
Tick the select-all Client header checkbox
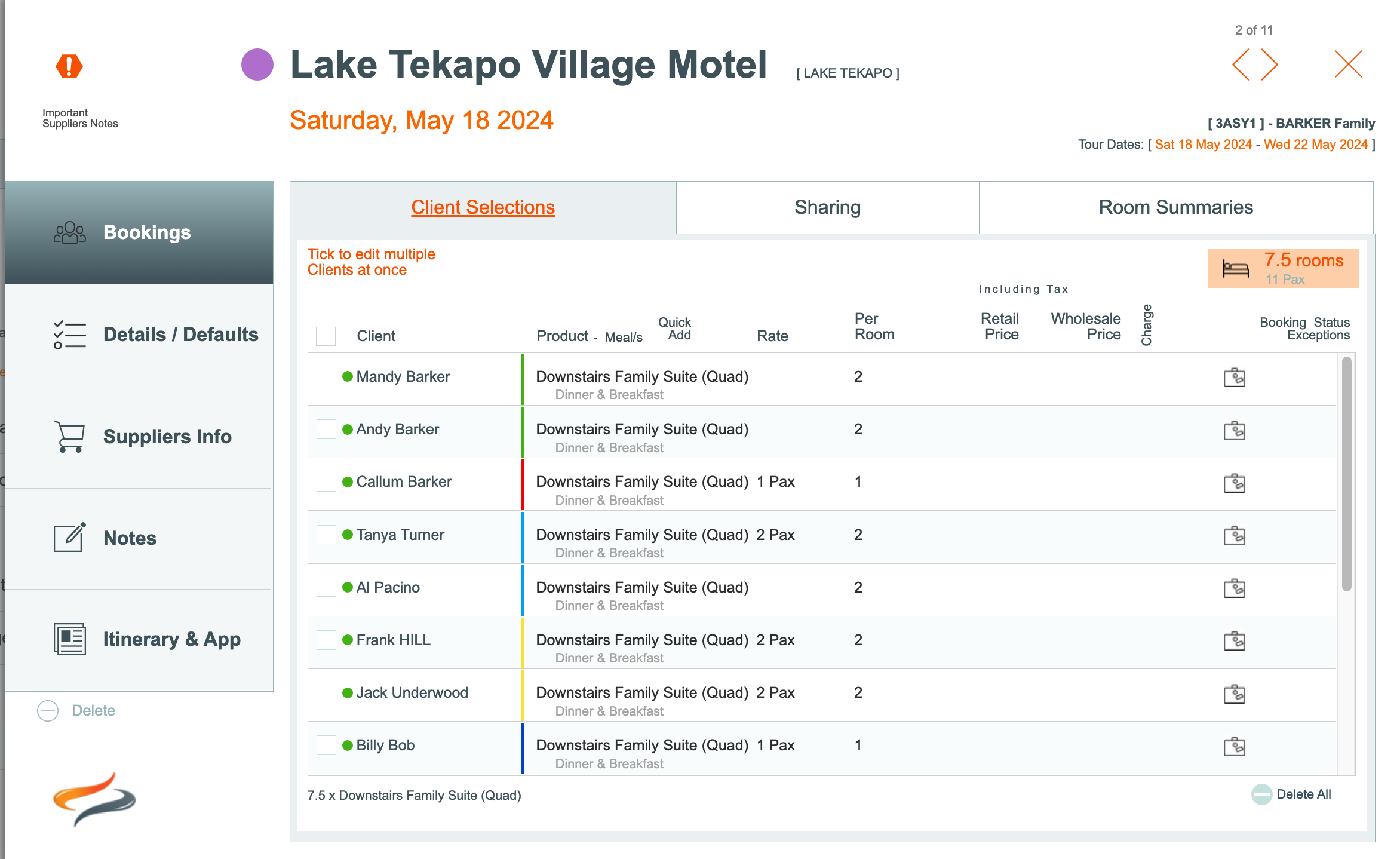[x=326, y=336]
